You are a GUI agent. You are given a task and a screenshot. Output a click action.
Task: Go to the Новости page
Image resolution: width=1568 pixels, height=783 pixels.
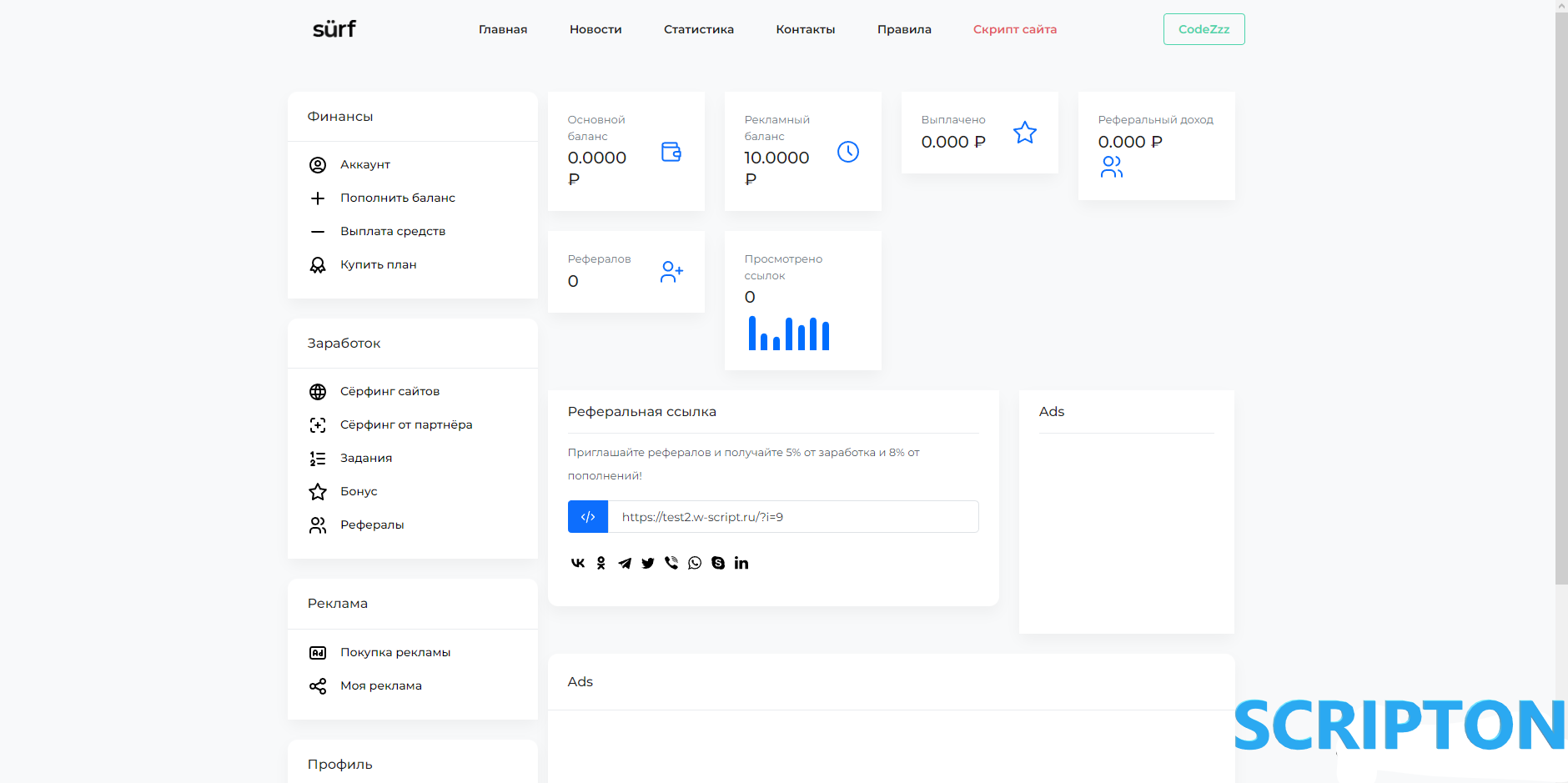click(596, 29)
